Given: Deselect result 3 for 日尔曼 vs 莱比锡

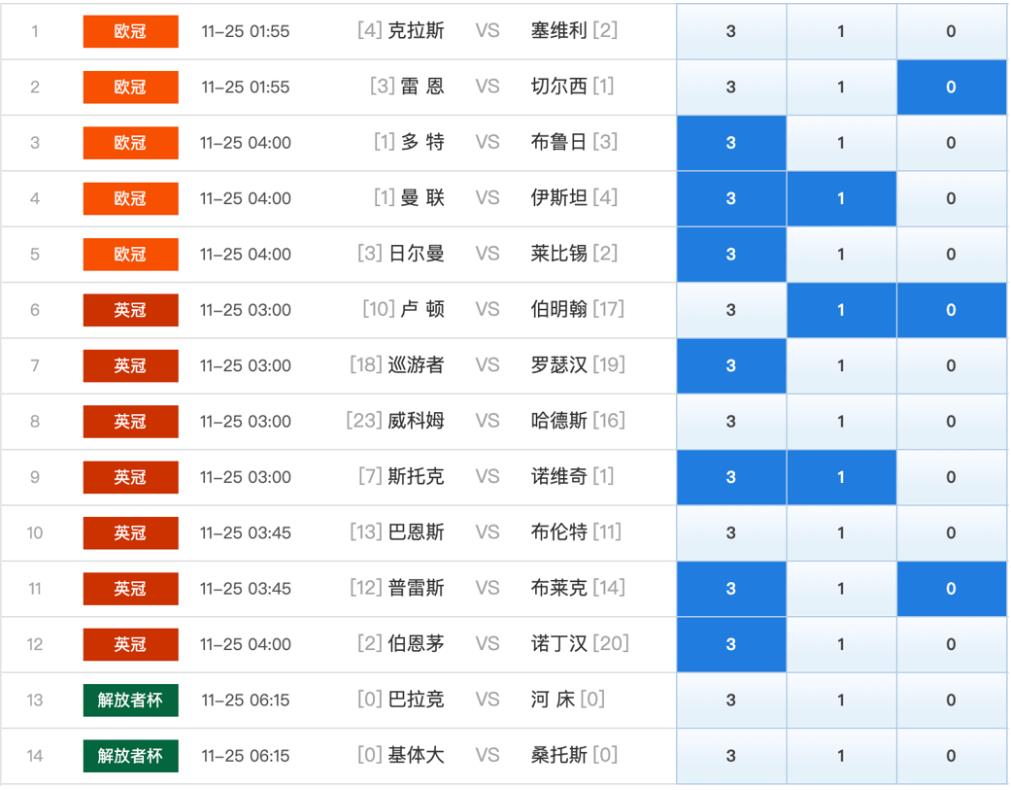Looking at the screenshot, I should point(731,254).
